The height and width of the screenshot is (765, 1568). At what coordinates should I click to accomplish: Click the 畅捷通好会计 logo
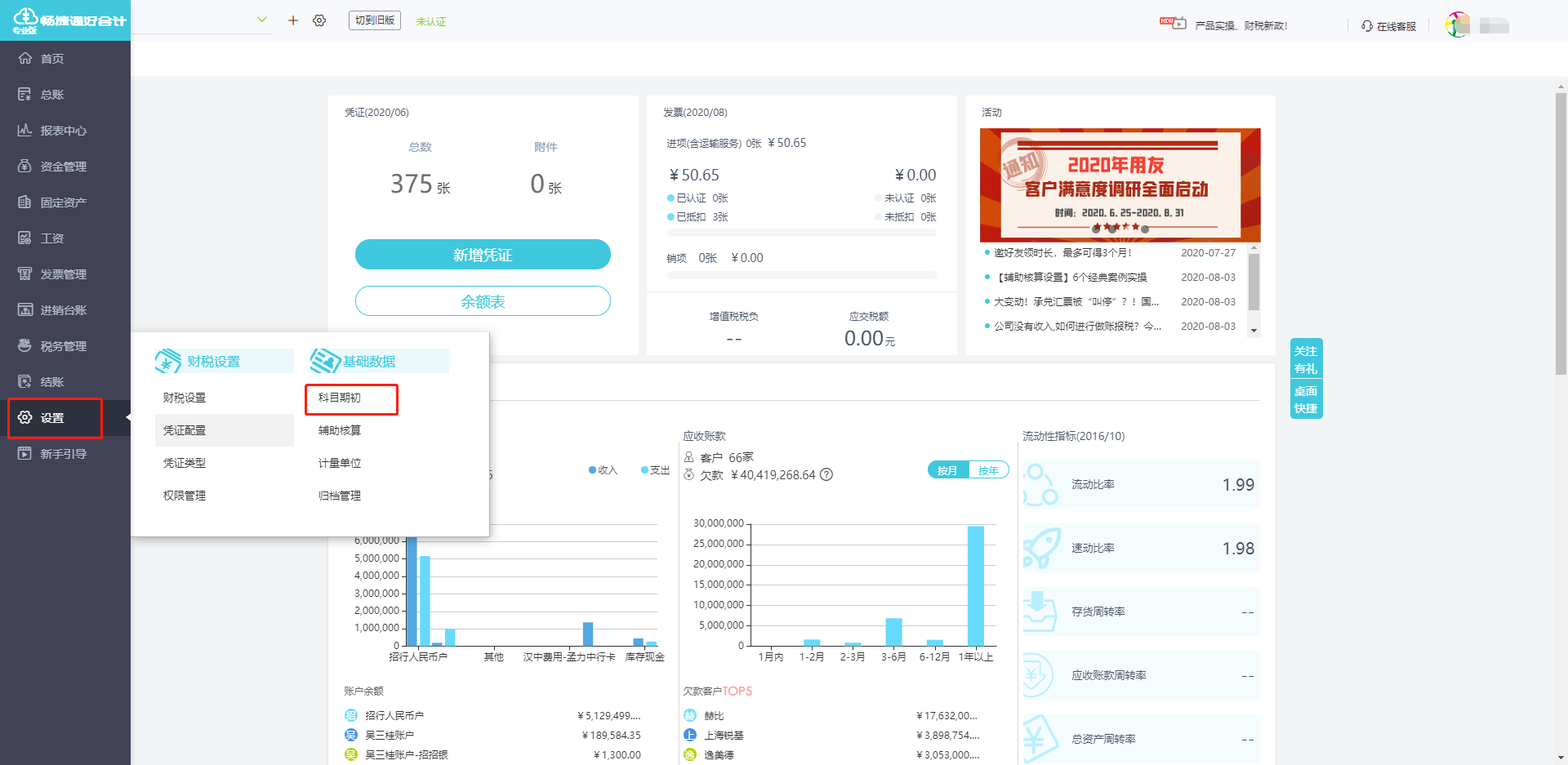pyautogui.click(x=69, y=20)
